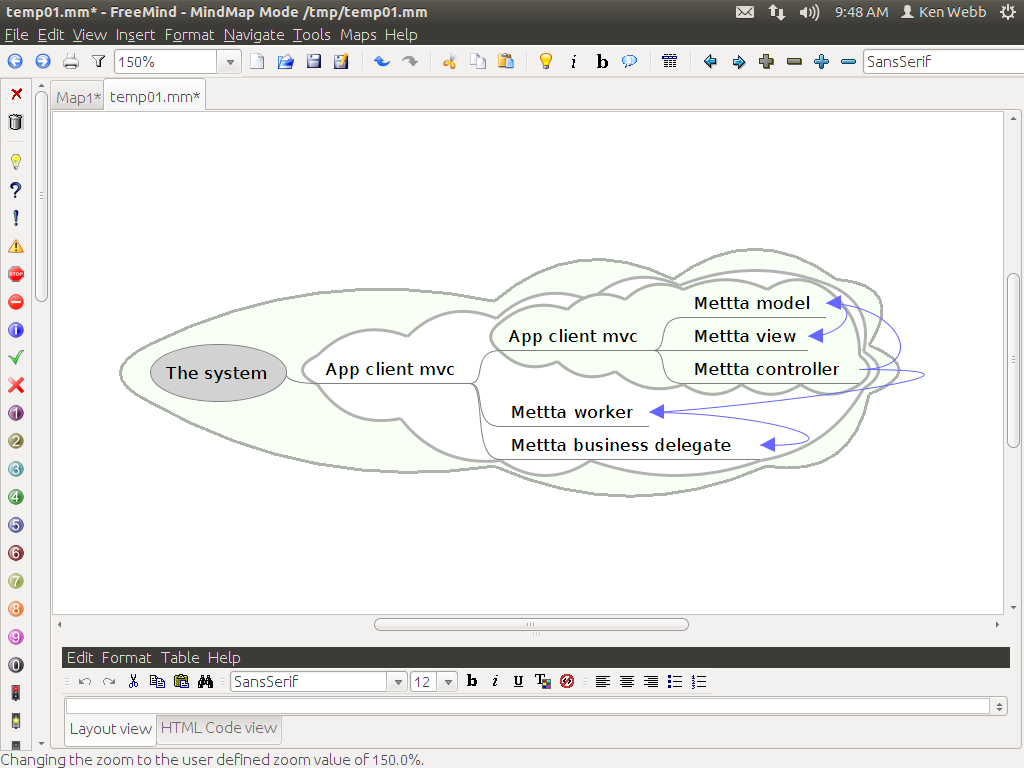
Task: Save the map with the floppy disk icon
Action: pyautogui.click(x=313, y=62)
